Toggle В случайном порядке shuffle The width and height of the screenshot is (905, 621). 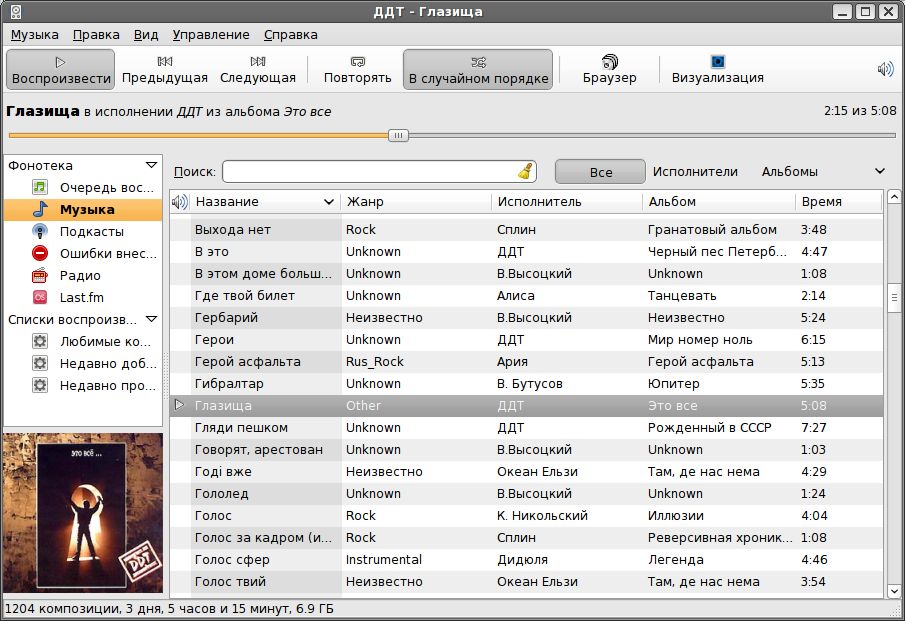(478, 69)
